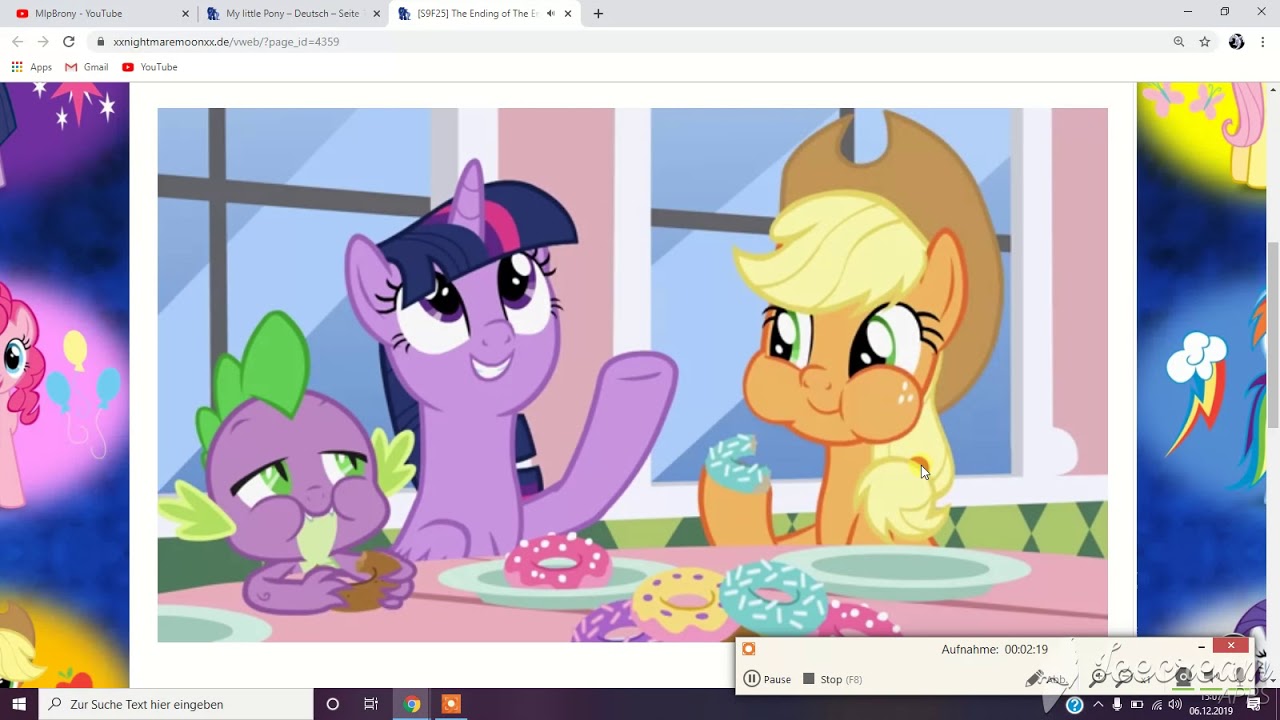The width and height of the screenshot is (1280, 720).
Task: Minimize the Chrome window
Action: pos(1188,12)
